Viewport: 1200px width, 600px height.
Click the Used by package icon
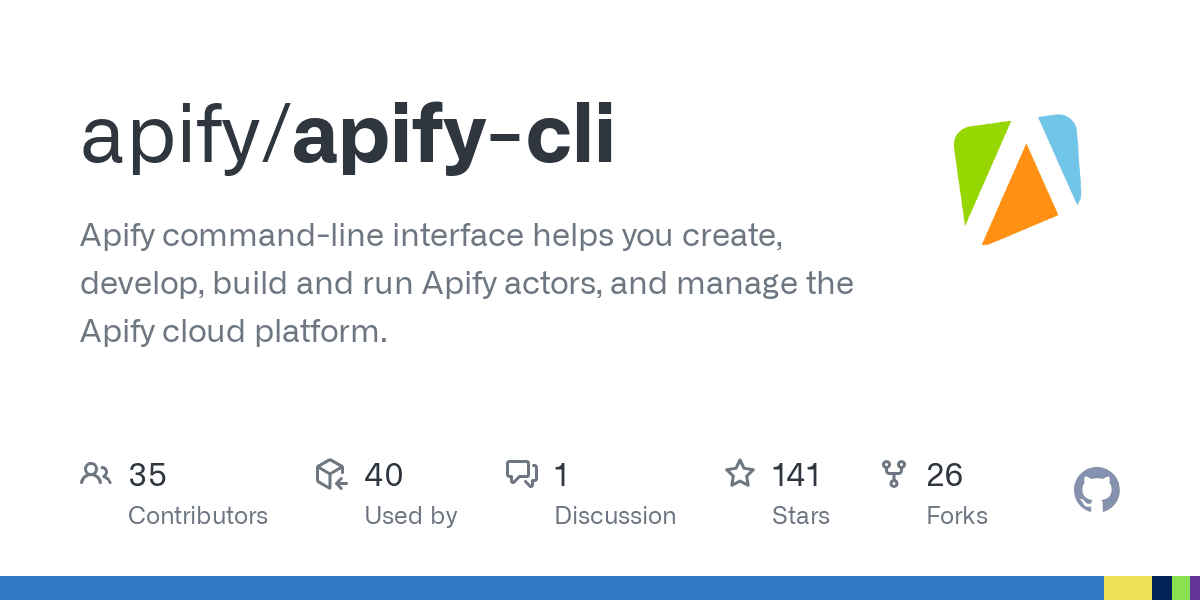click(x=331, y=474)
